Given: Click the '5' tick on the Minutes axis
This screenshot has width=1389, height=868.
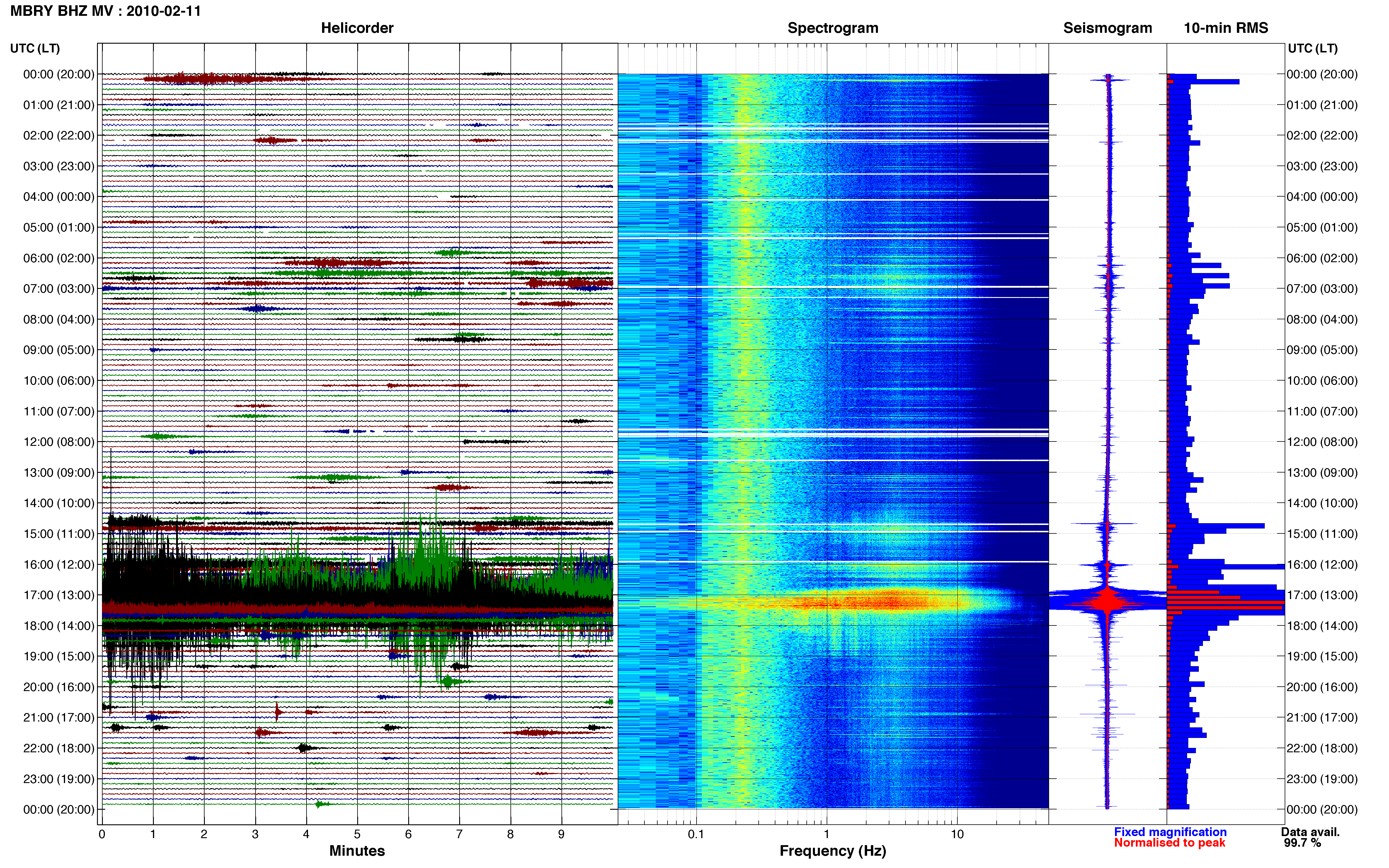Looking at the screenshot, I should point(357,834).
